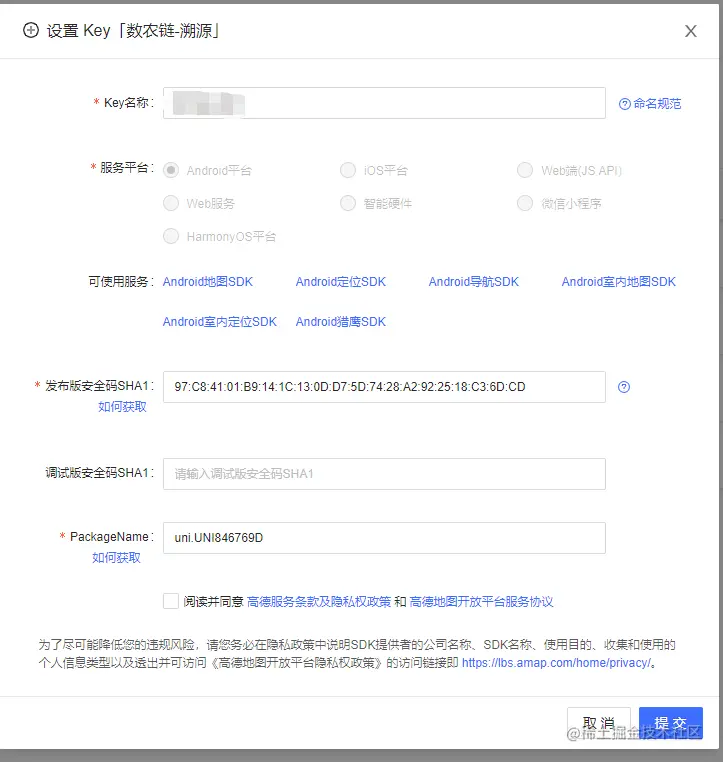Open the Android导航SDK link
Image resolution: width=723 pixels, height=762 pixels.
(474, 282)
